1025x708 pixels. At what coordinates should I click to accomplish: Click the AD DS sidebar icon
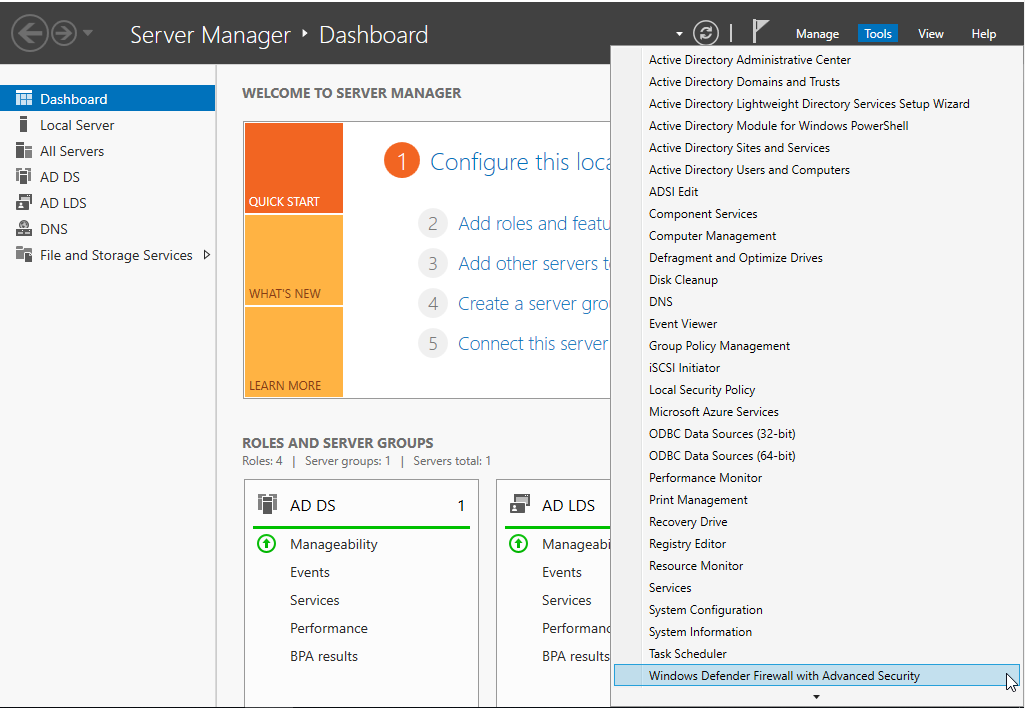click(24, 177)
